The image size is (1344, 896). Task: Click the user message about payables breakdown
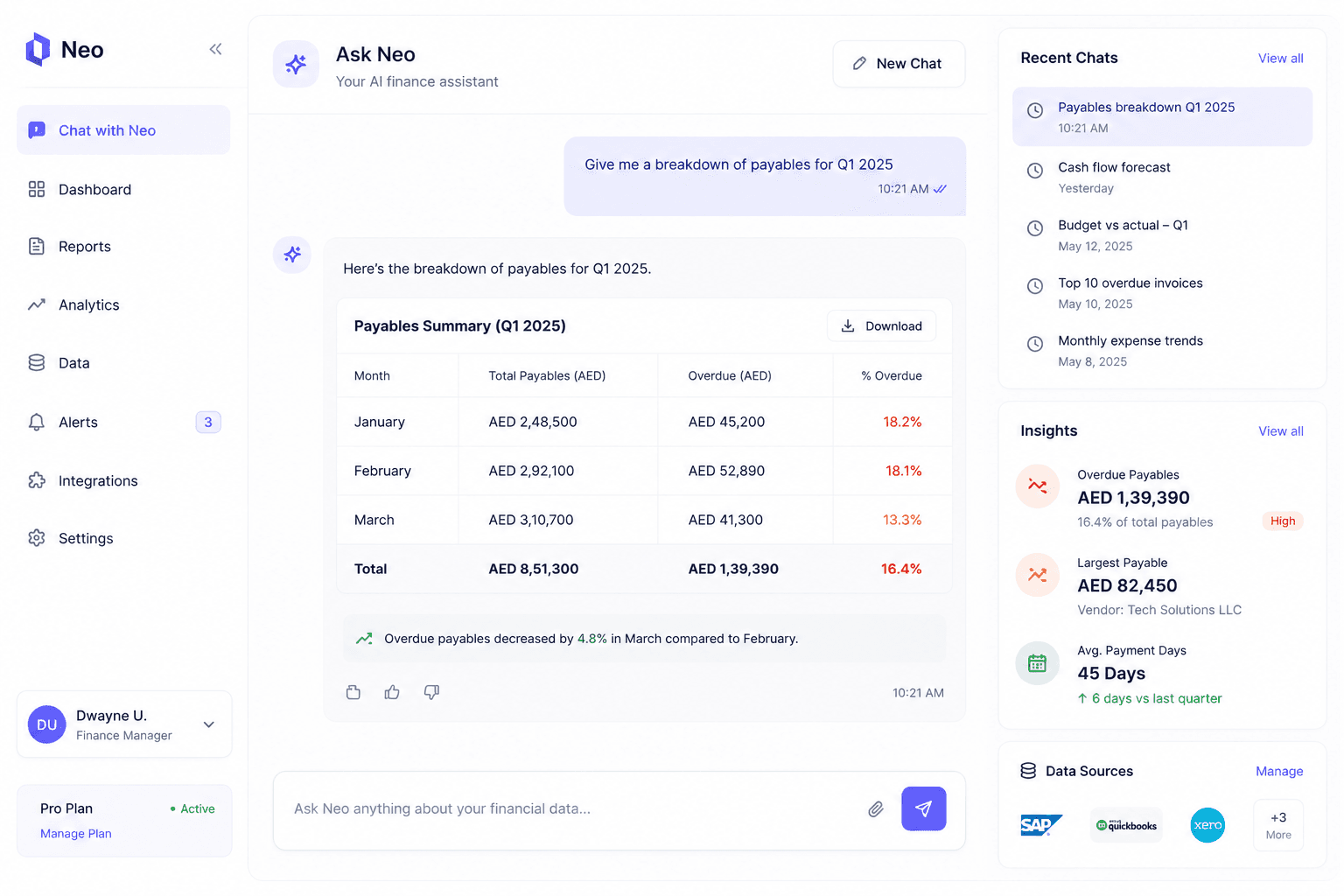pos(765,176)
